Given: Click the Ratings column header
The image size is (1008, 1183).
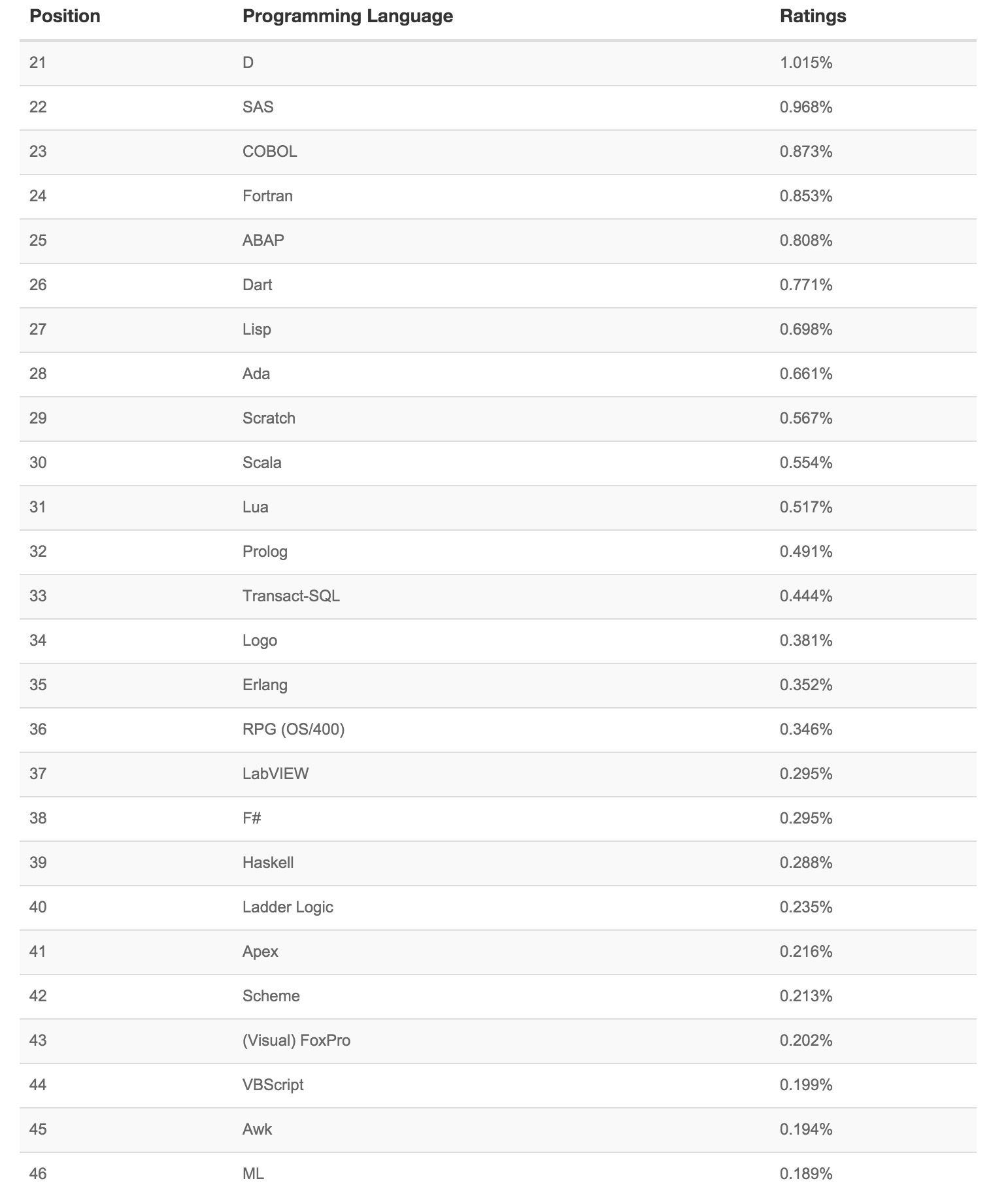Looking at the screenshot, I should coord(813,16).
